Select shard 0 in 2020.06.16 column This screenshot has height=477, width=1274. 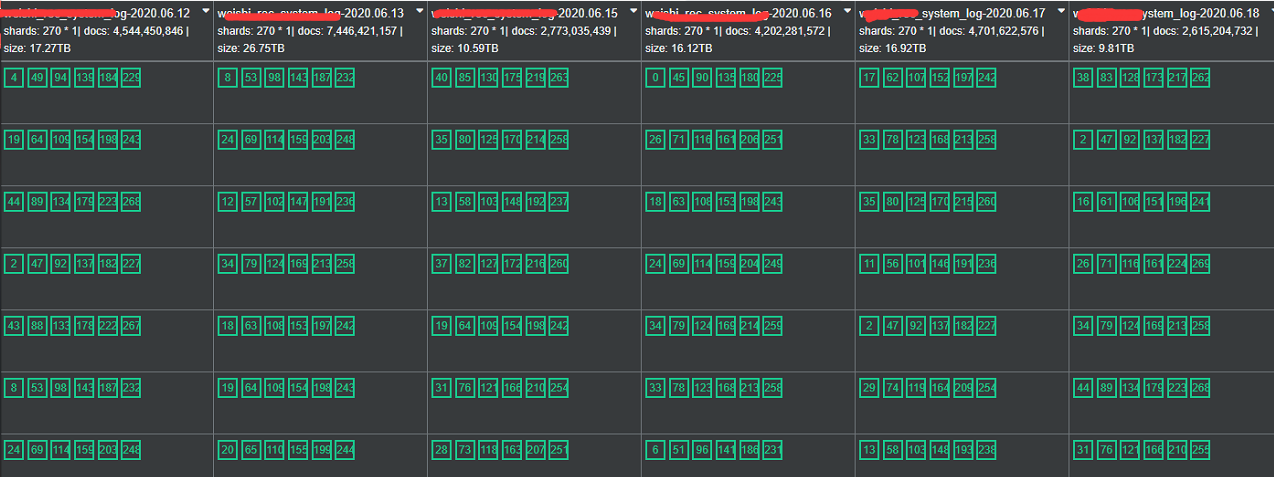(656, 78)
